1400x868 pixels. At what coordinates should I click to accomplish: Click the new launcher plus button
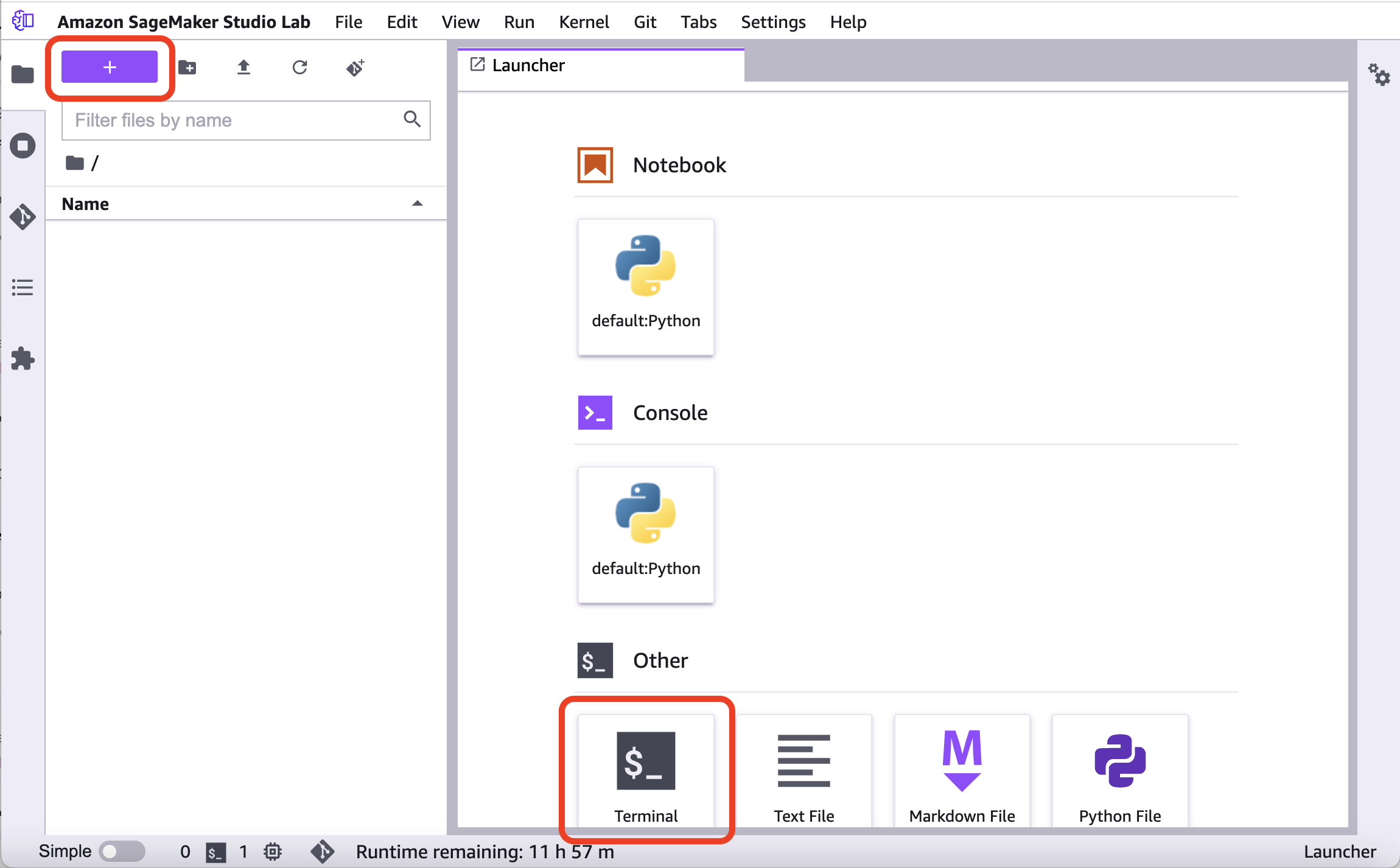pyautogui.click(x=110, y=67)
